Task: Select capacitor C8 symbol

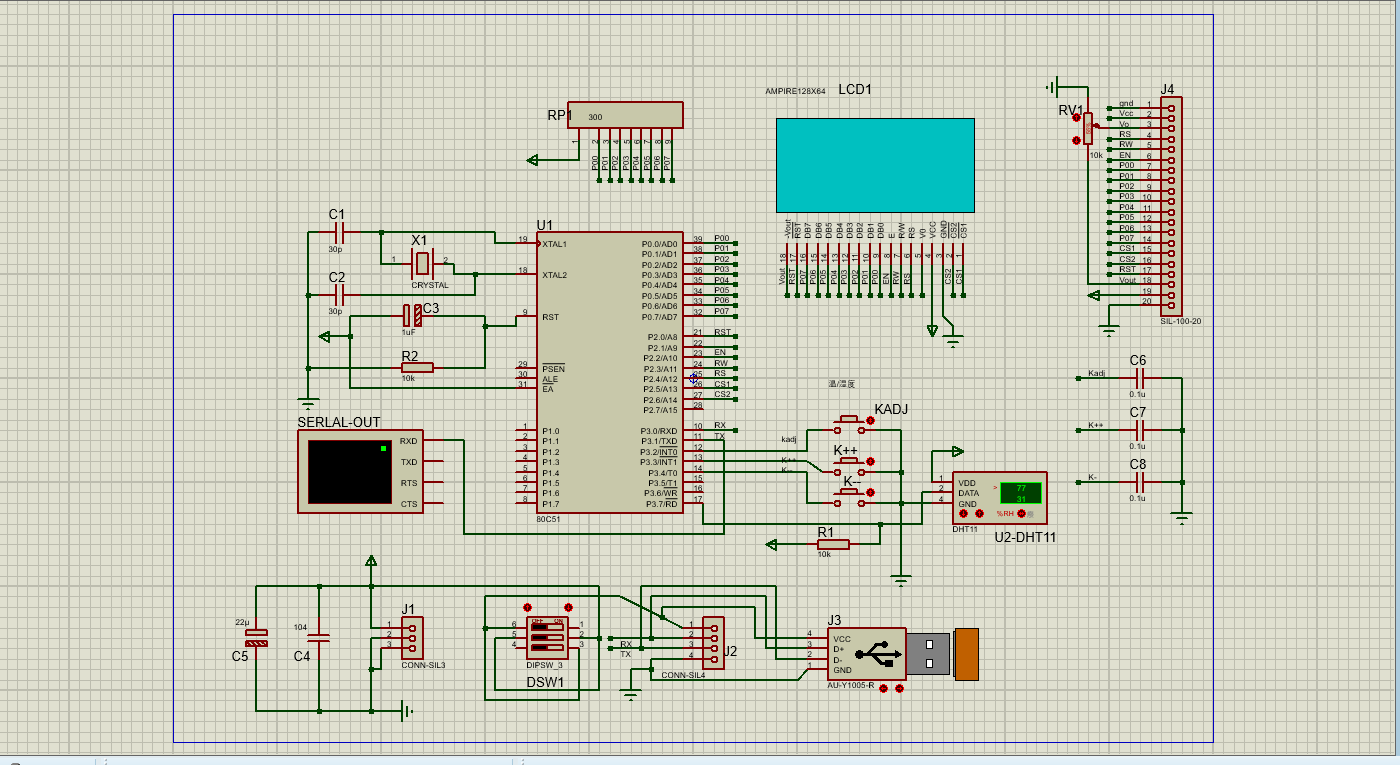Action: [x=1138, y=483]
